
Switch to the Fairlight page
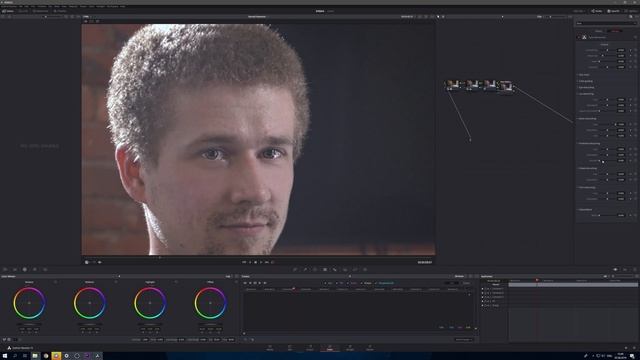pyautogui.click(x=350, y=348)
